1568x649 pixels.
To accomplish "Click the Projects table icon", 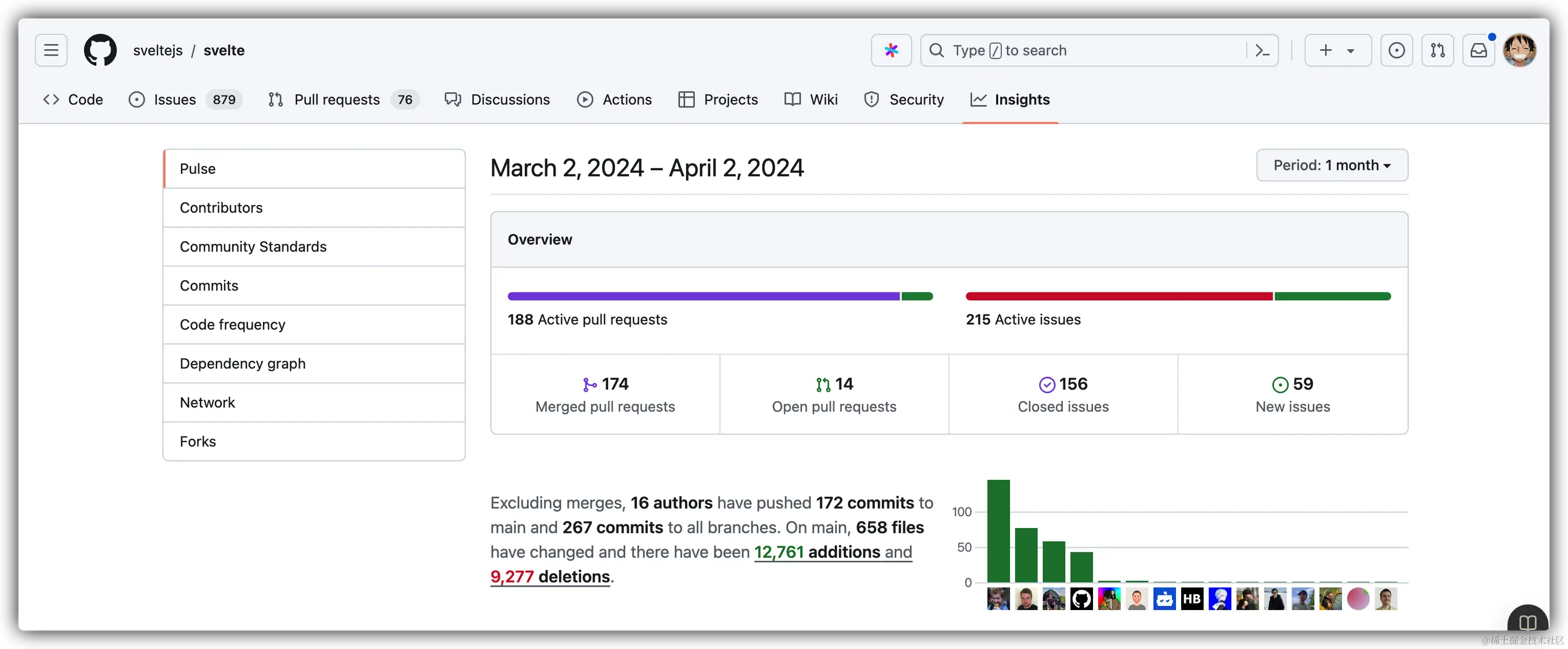I will tap(686, 99).
